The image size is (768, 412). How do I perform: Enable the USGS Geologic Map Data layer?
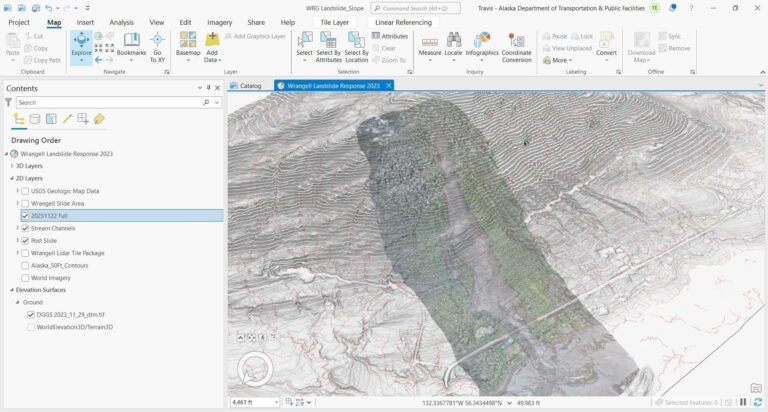(25, 191)
